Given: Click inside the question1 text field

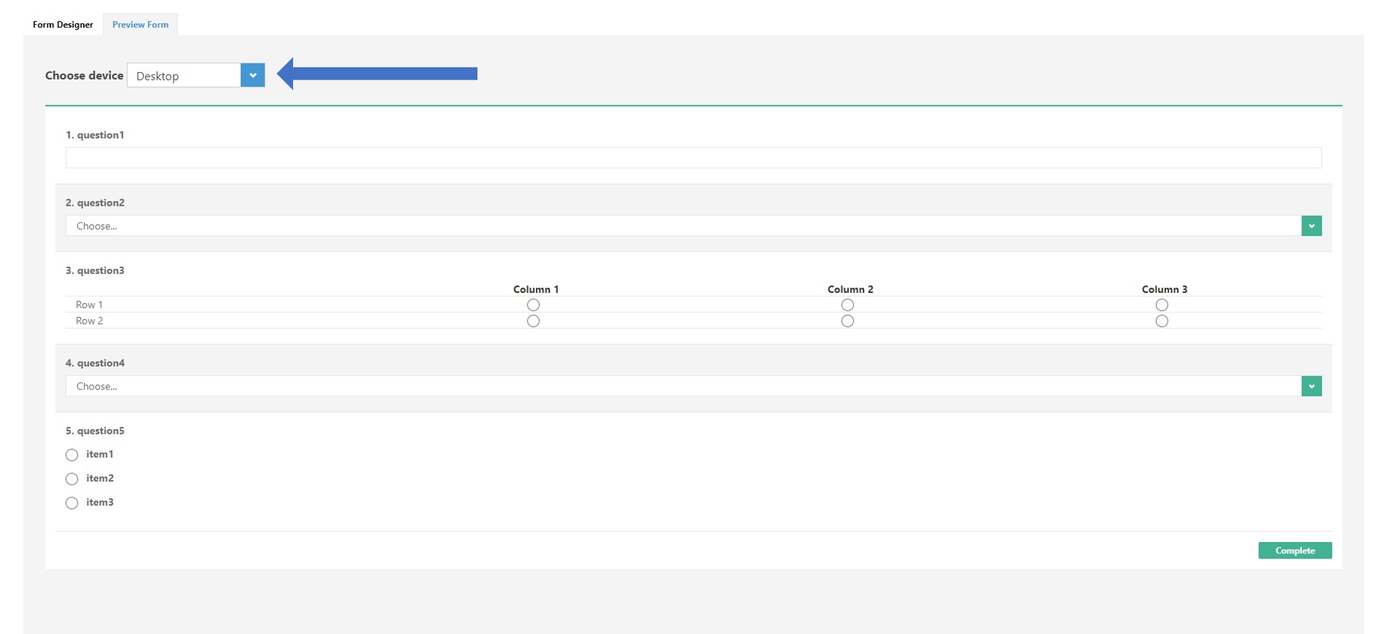Looking at the screenshot, I should pos(693,156).
